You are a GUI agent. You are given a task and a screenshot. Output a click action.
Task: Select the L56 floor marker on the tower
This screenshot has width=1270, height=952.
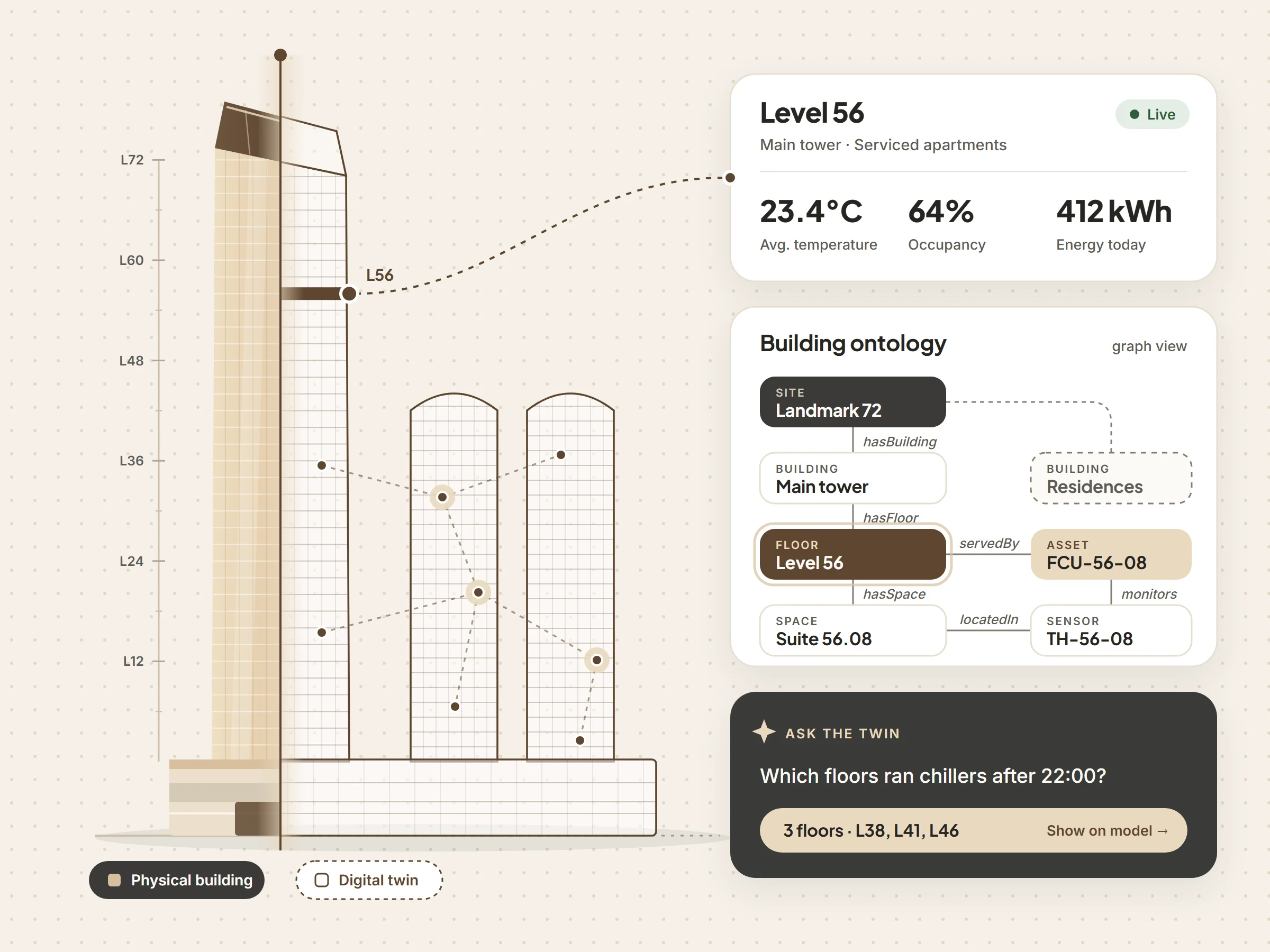click(x=349, y=293)
